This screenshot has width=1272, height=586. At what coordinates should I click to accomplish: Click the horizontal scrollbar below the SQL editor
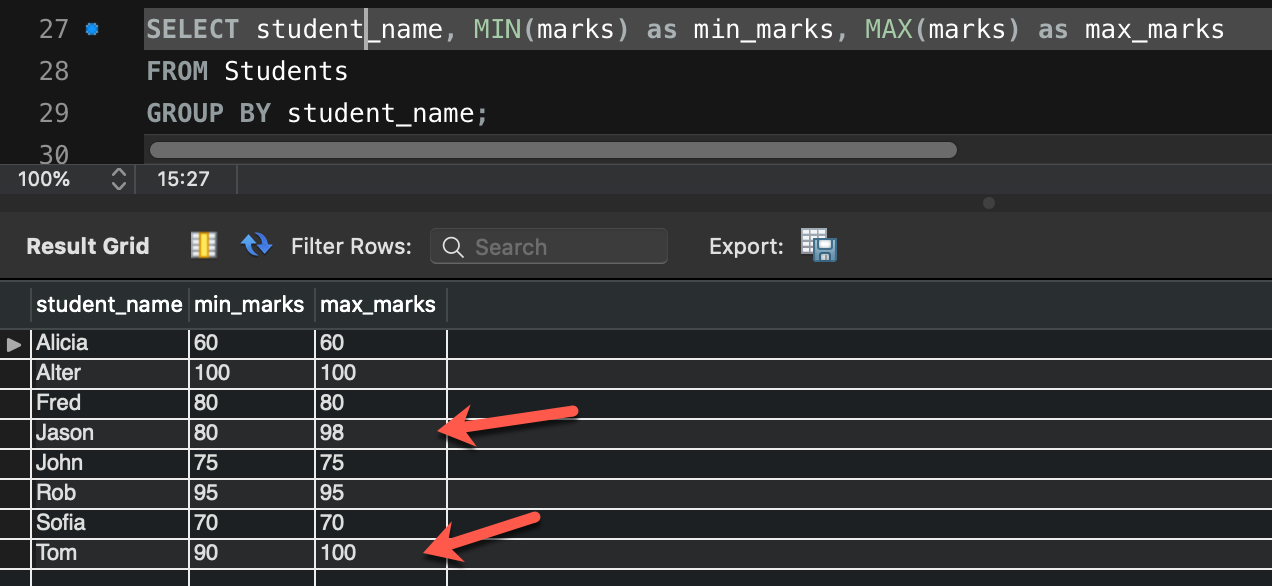point(550,149)
